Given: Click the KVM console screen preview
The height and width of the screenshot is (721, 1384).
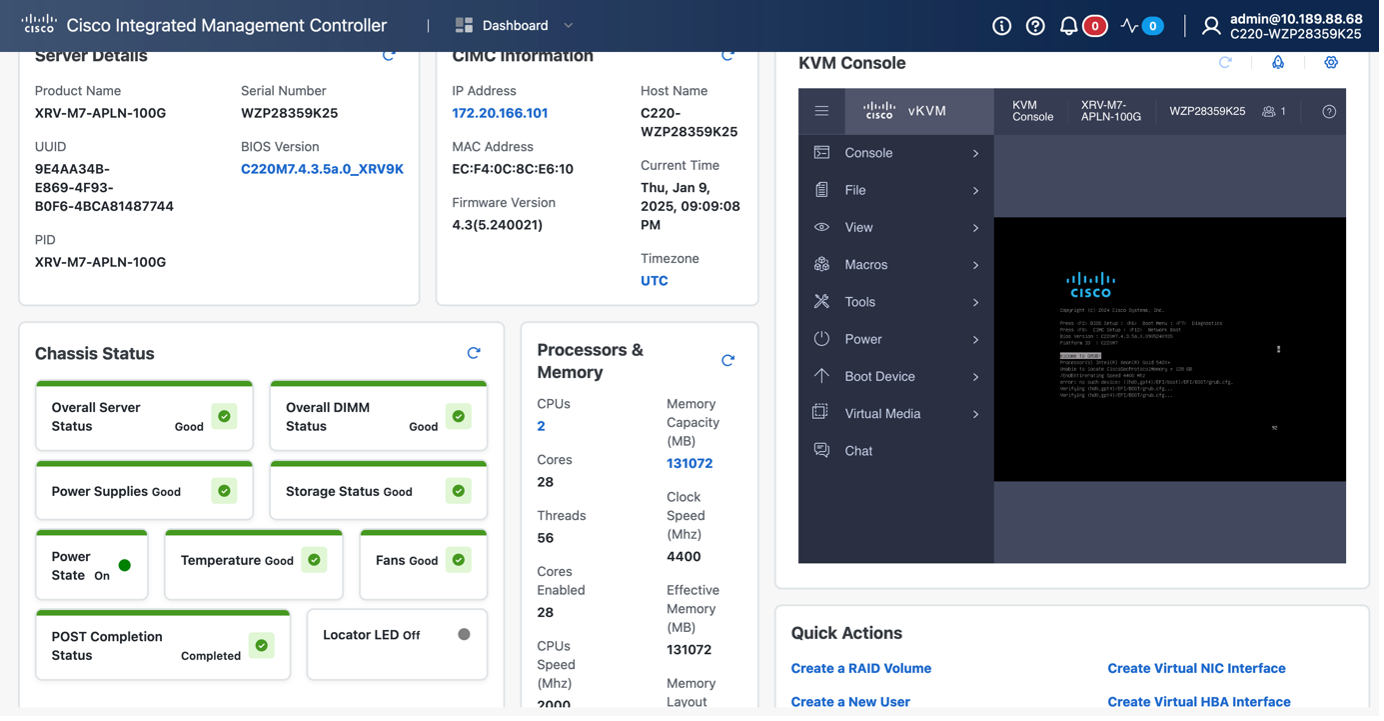Looking at the screenshot, I should click(x=1169, y=349).
